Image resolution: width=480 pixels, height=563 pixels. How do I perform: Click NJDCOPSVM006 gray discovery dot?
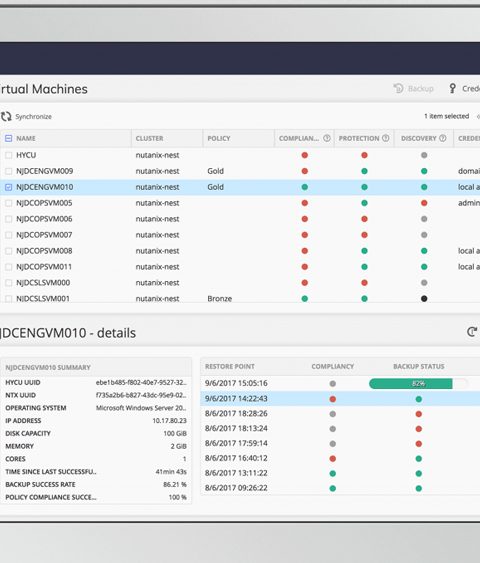click(424, 219)
